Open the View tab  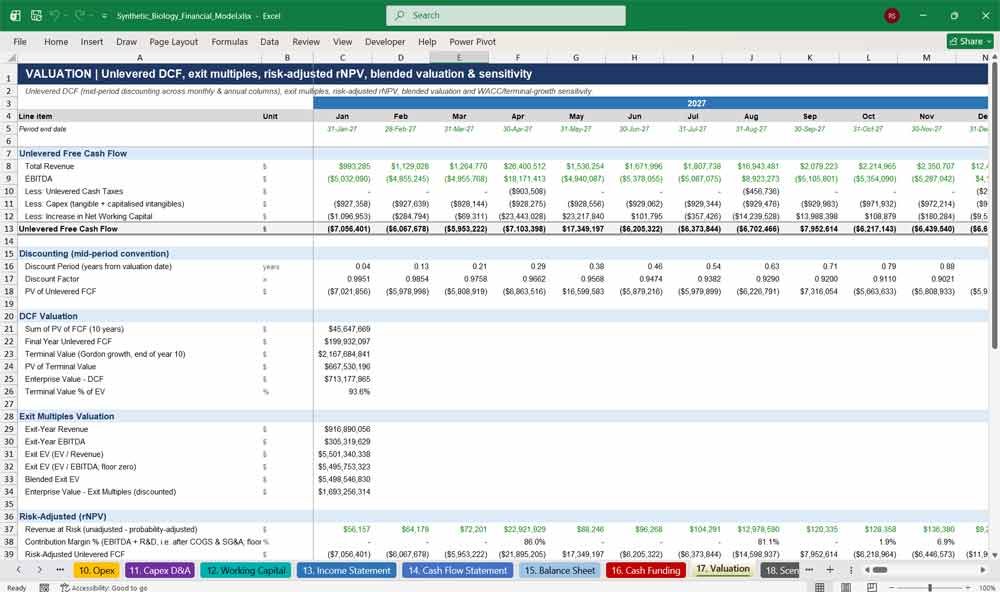pos(342,41)
